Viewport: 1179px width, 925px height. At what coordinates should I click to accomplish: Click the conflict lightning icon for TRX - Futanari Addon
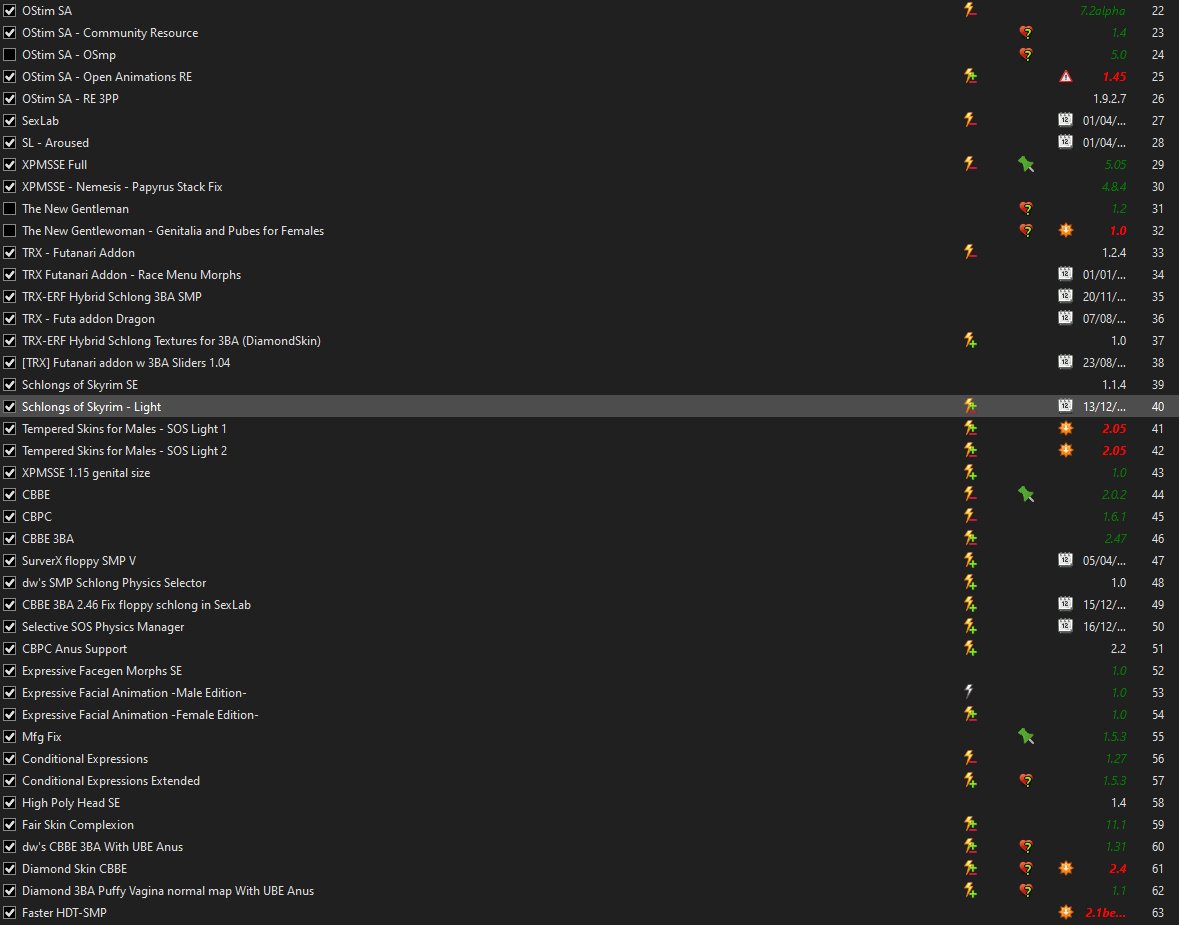[970, 252]
